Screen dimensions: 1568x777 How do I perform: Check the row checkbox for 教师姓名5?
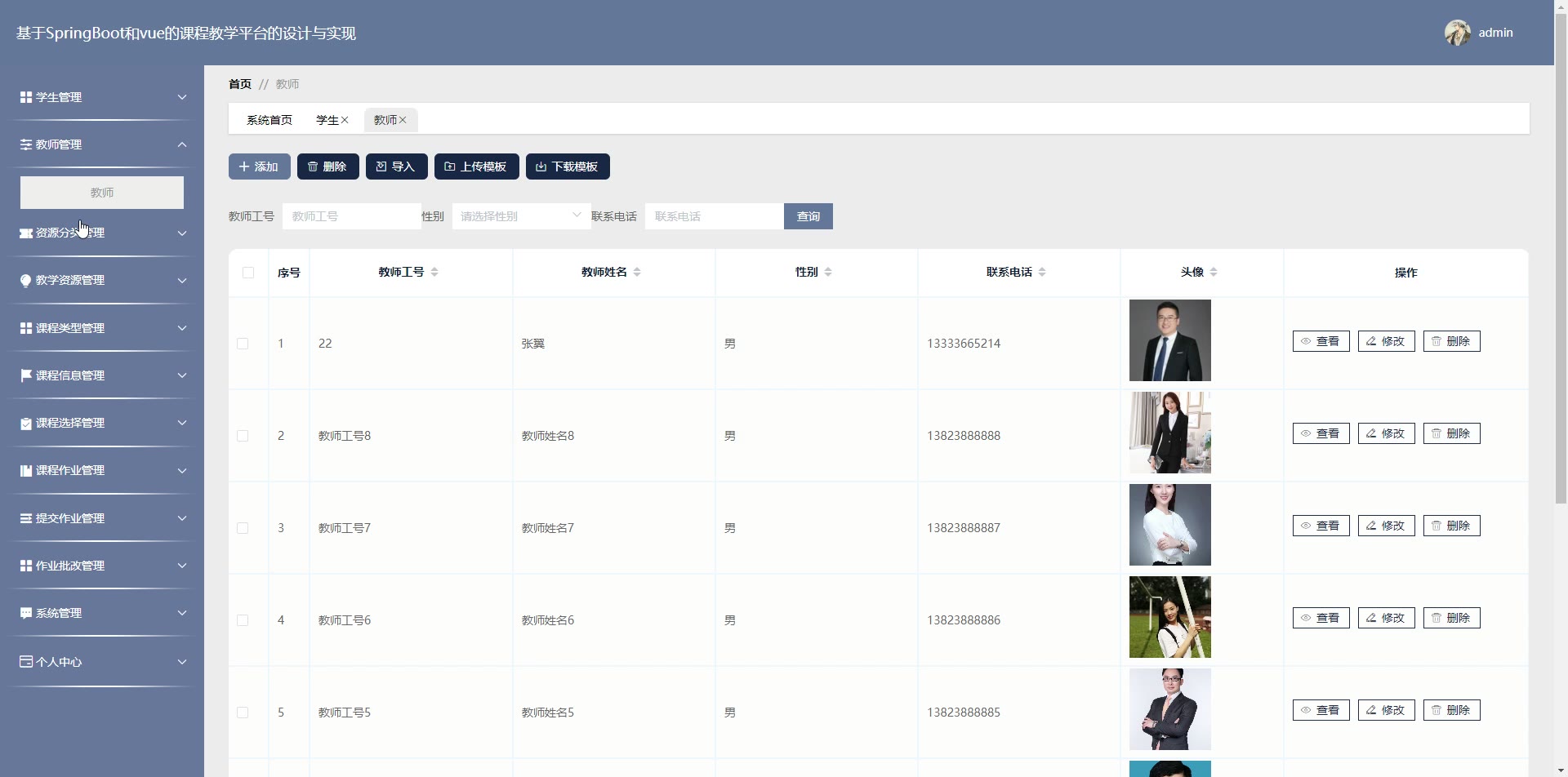pyautogui.click(x=243, y=713)
